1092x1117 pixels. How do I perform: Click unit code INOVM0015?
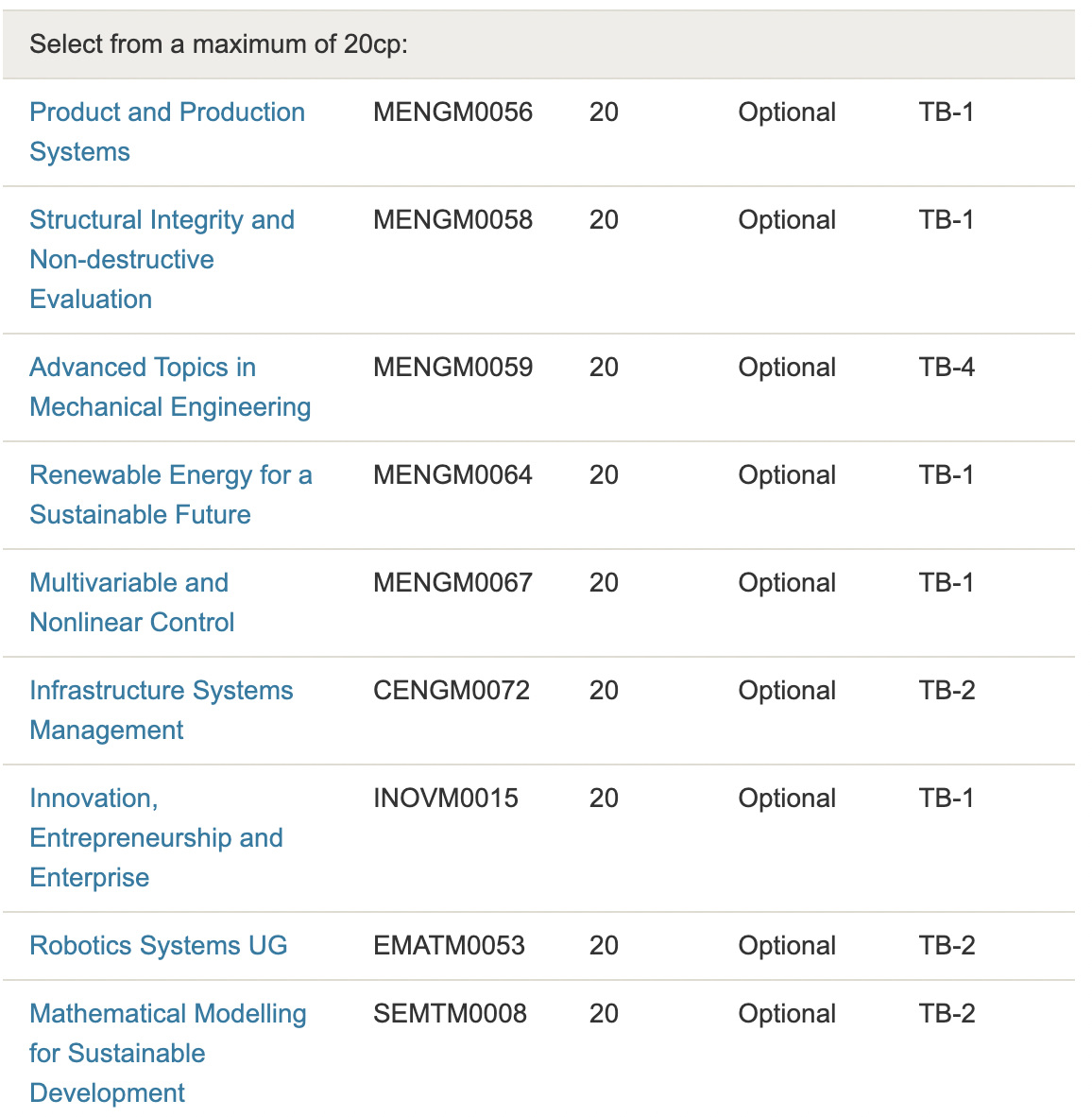pyautogui.click(x=446, y=798)
